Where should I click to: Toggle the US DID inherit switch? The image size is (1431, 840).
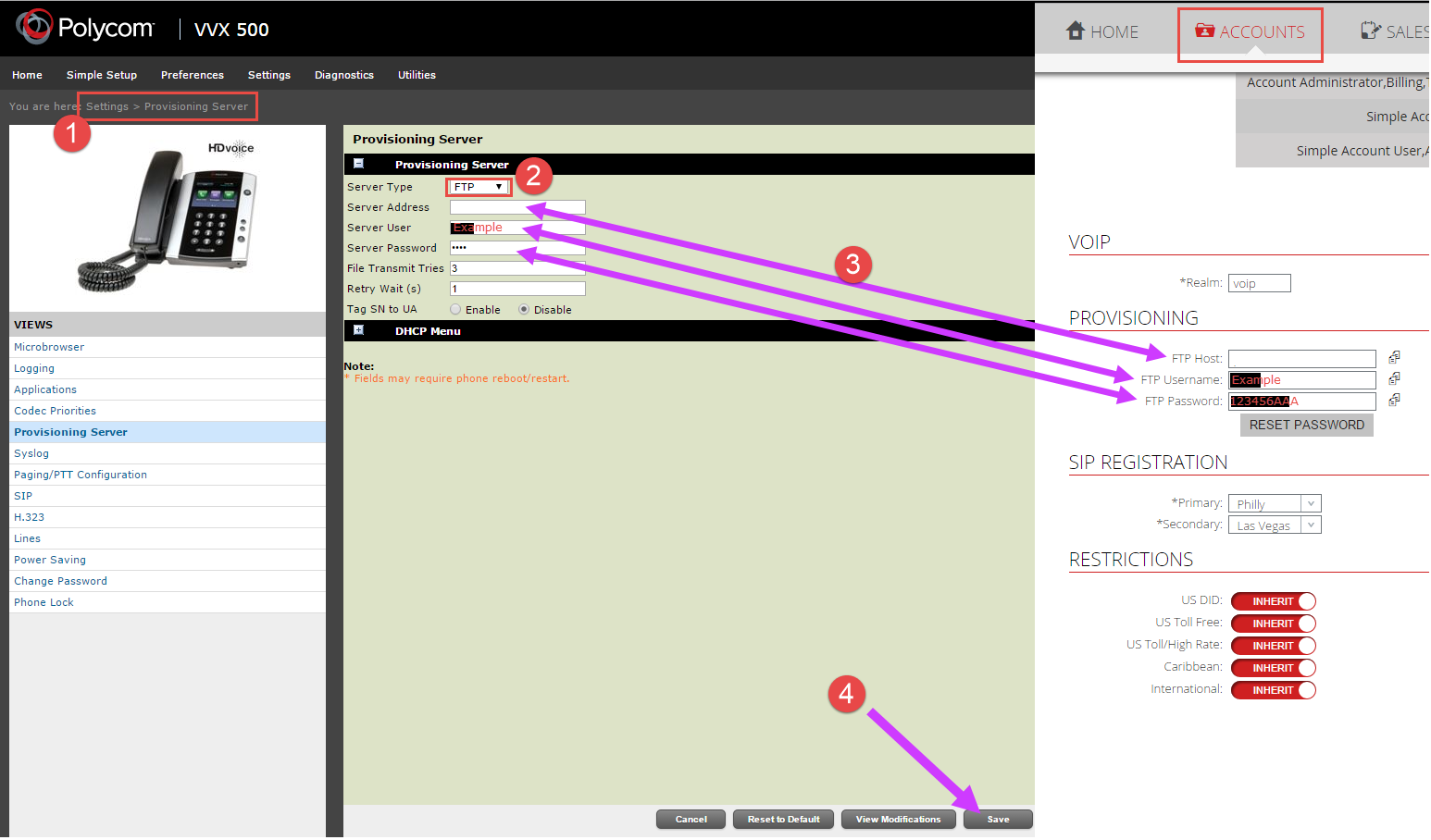click(1274, 601)
